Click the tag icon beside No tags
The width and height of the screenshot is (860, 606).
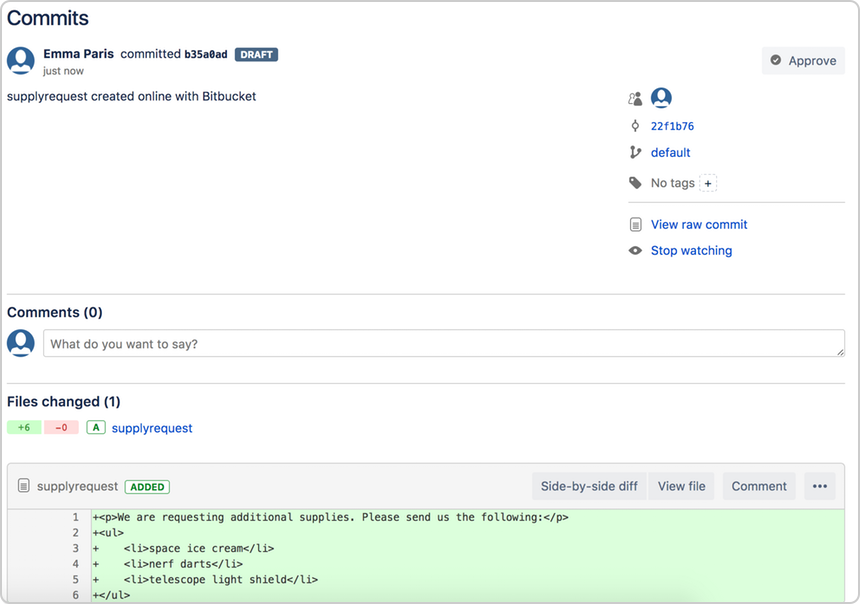(x=635, y=182)
